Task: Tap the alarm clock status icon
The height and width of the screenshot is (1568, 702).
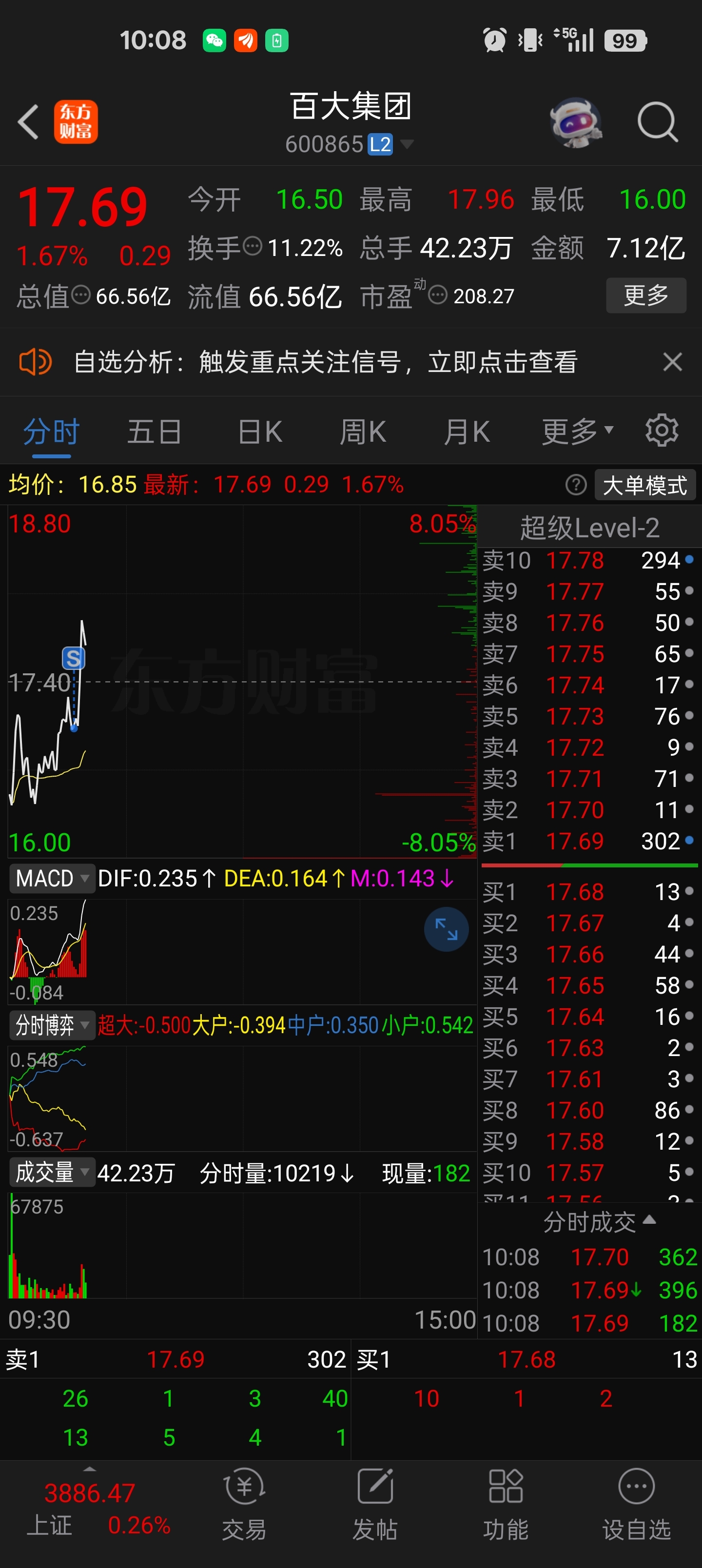Action: pos(494,40)
